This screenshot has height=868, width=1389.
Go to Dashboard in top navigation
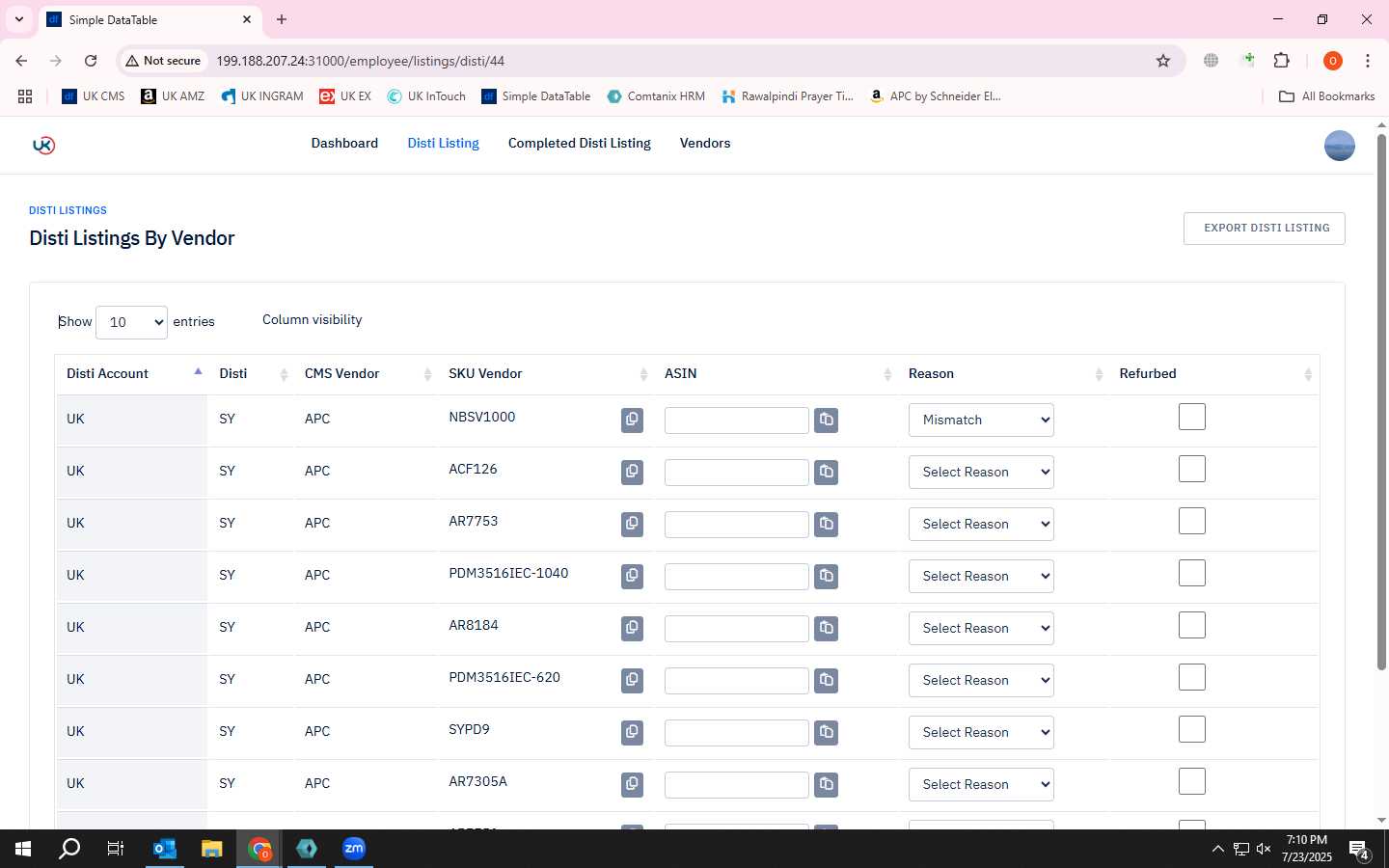tap(344, 143)
